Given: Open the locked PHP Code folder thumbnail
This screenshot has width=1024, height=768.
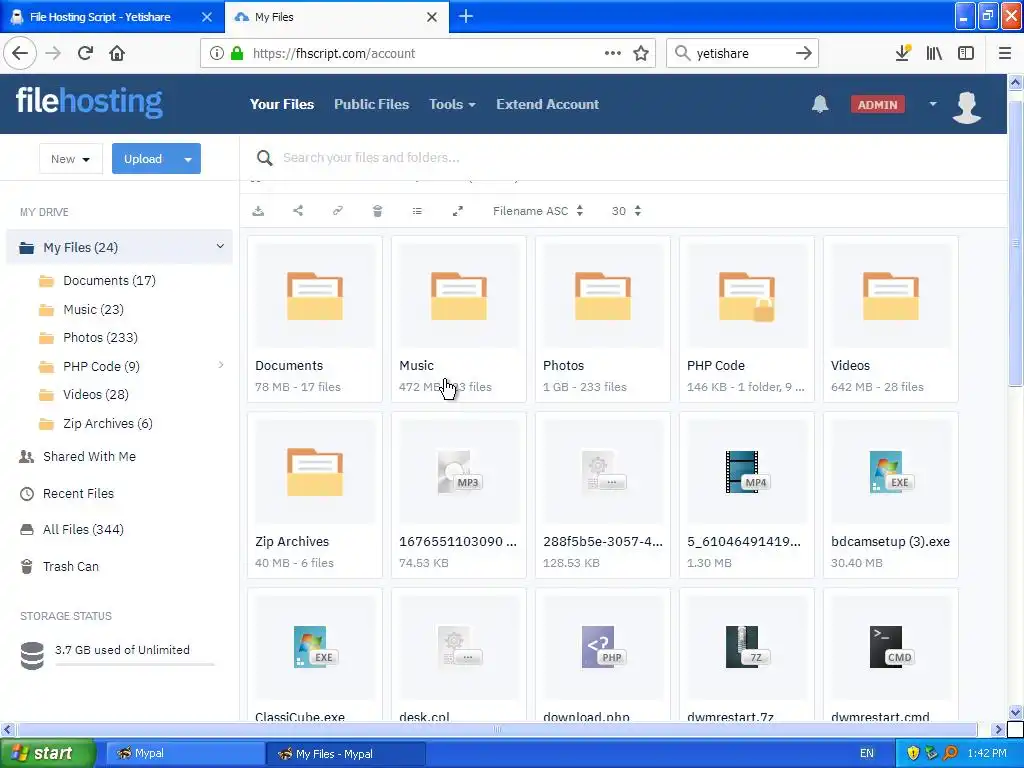Looking at the screenshot, I should [x=746, y=296].
